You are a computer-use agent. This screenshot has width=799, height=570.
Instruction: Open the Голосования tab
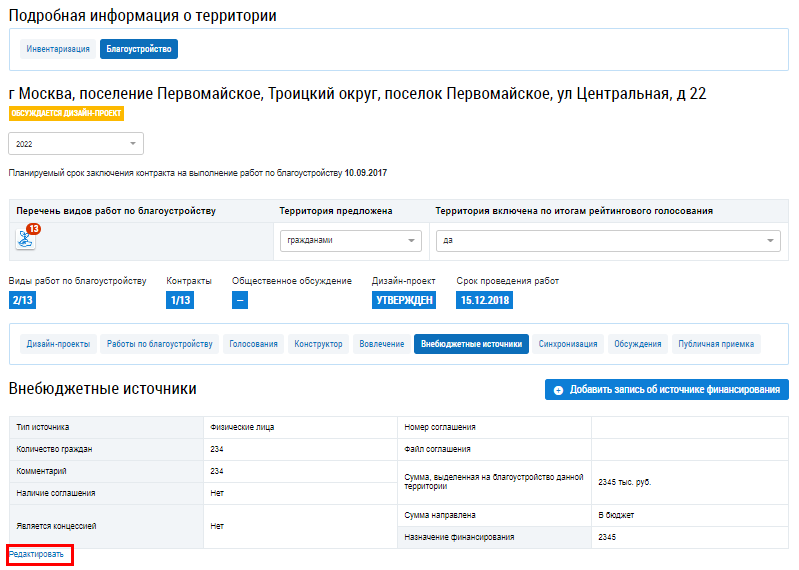click(x=254, y=344)
